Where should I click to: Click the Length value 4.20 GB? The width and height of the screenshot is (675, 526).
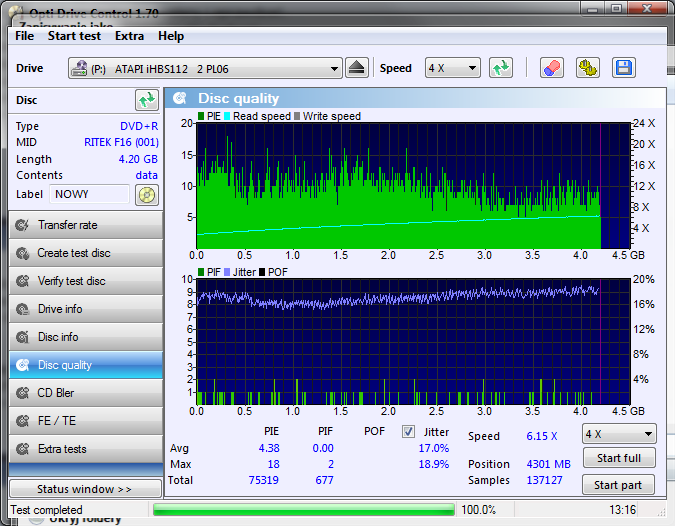coord(138,159)
